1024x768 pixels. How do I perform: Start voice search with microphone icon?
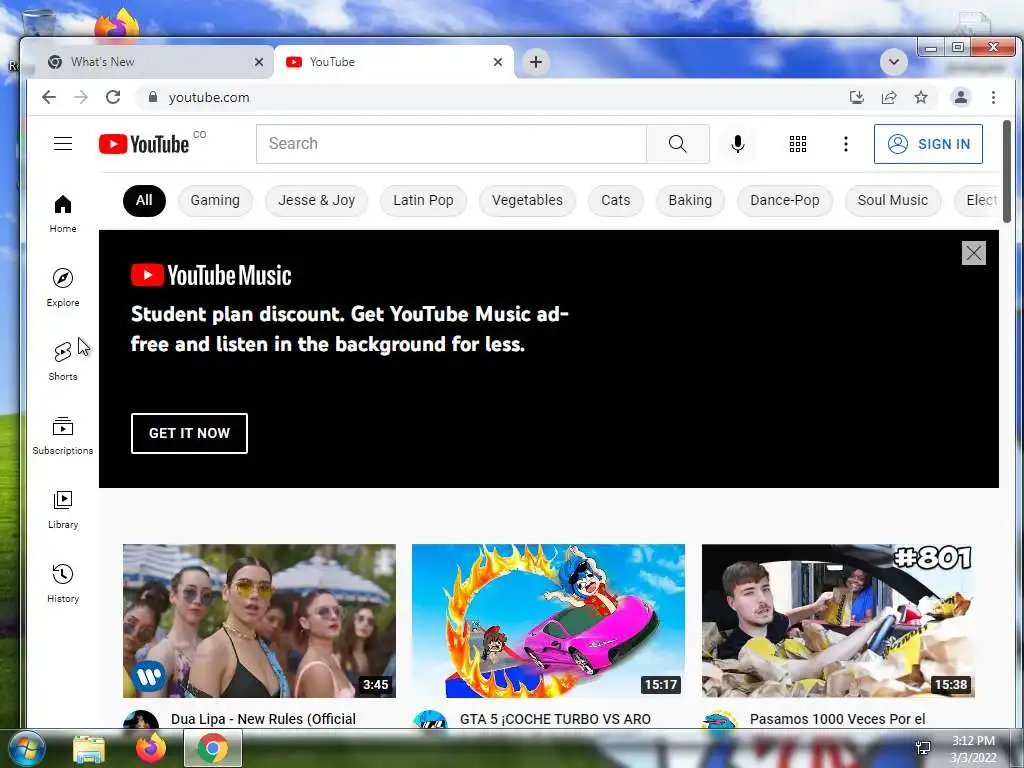pos(738,144)
